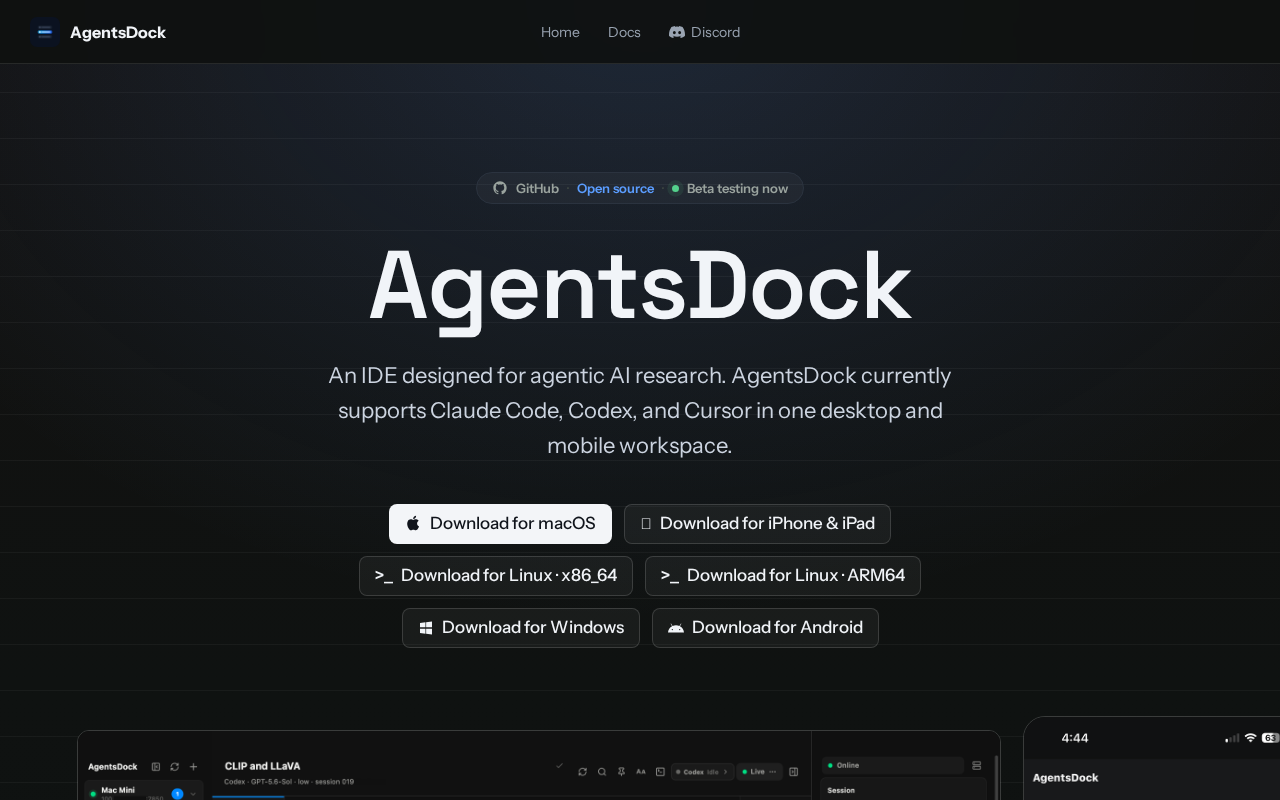Screen dimensions: 1280x800
Task: Click the CLIP and LLaVA session title
Action: click(262, 766)
